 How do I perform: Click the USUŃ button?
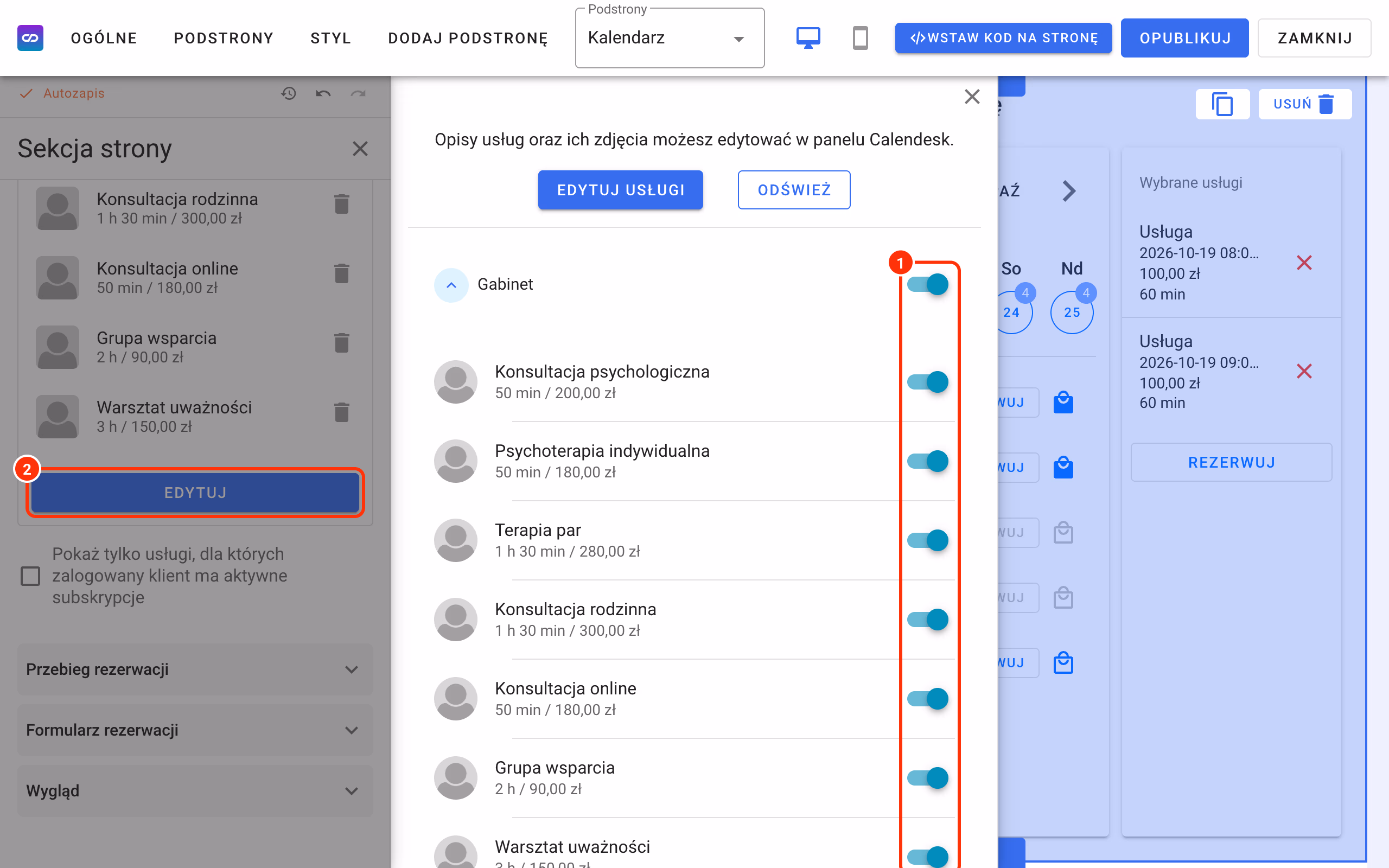coord(1304,104)
